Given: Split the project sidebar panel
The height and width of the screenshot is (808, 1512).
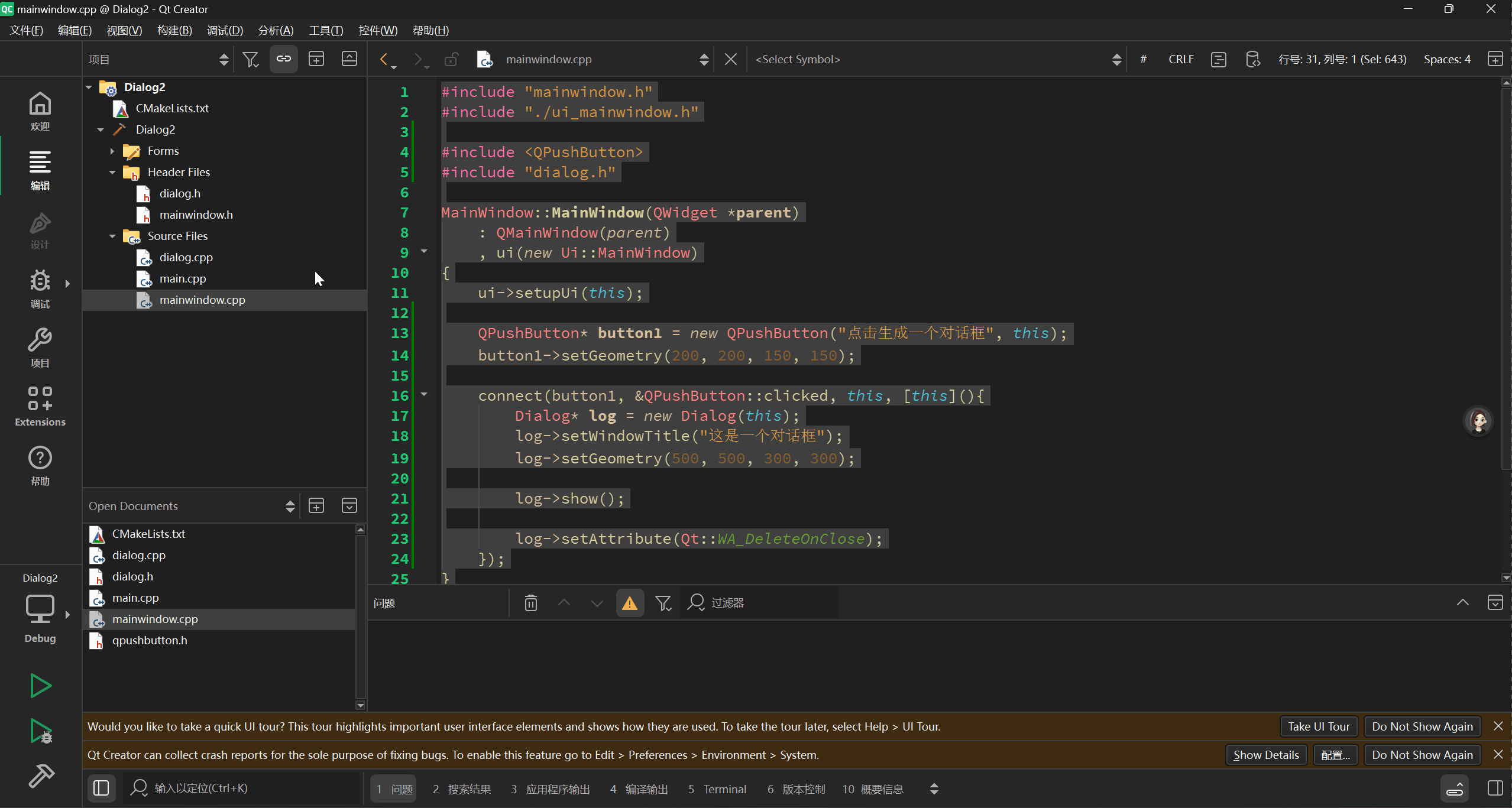Looking at the screenshot, I should point(316,59).
